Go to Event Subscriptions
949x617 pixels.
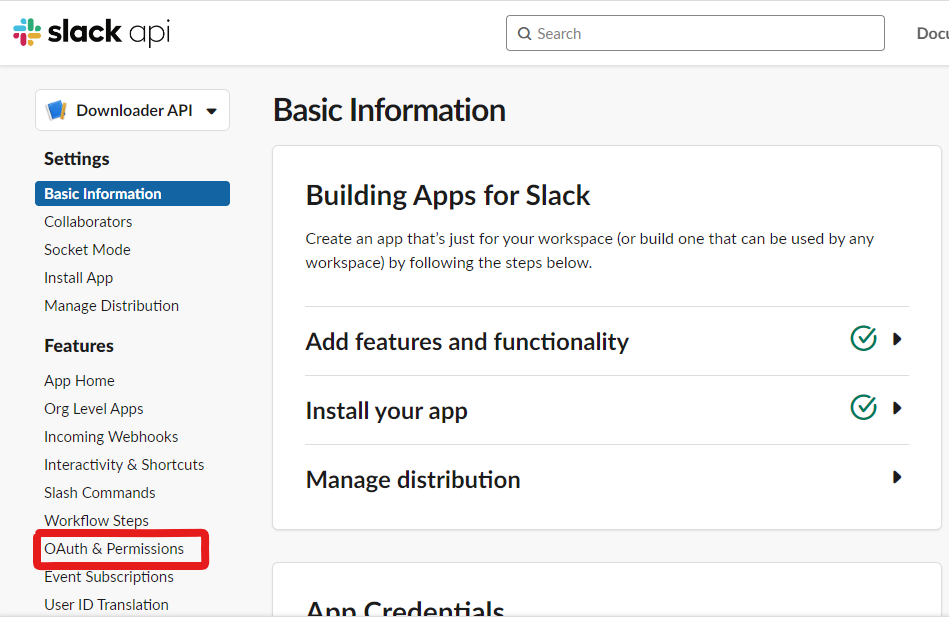click(x=109, y=577)
